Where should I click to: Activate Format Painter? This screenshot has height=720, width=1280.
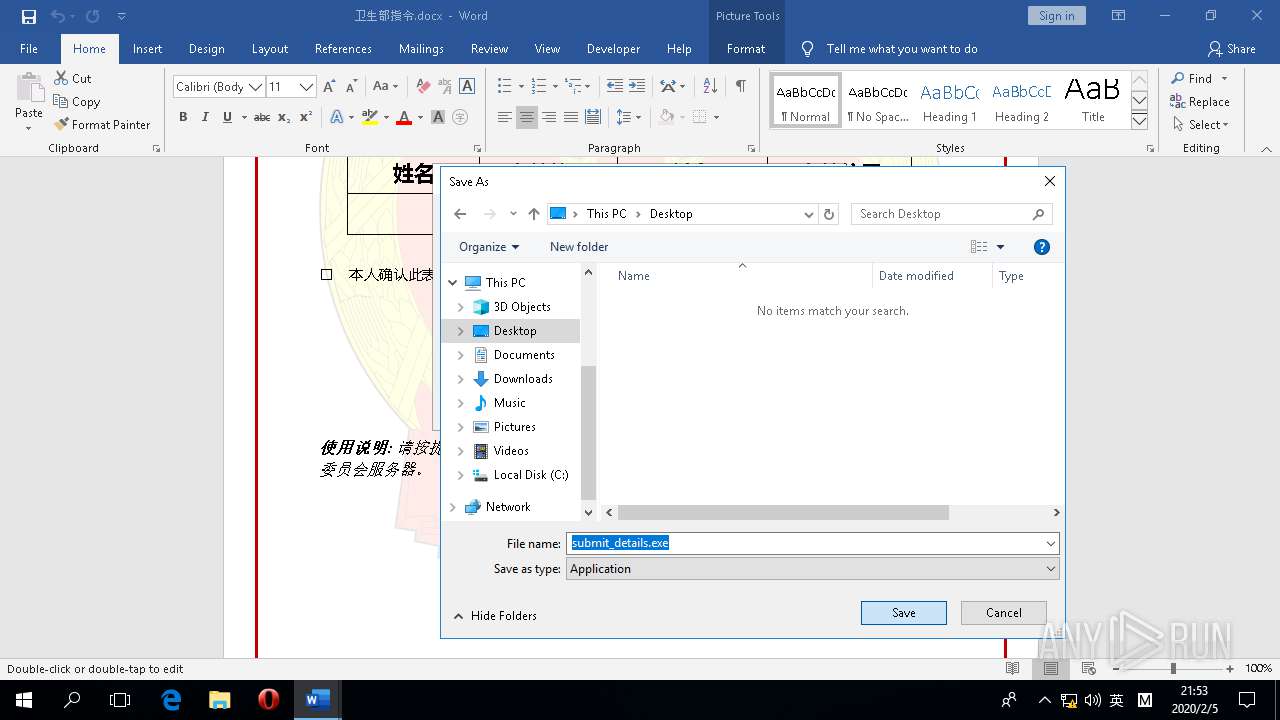point(101,124)
